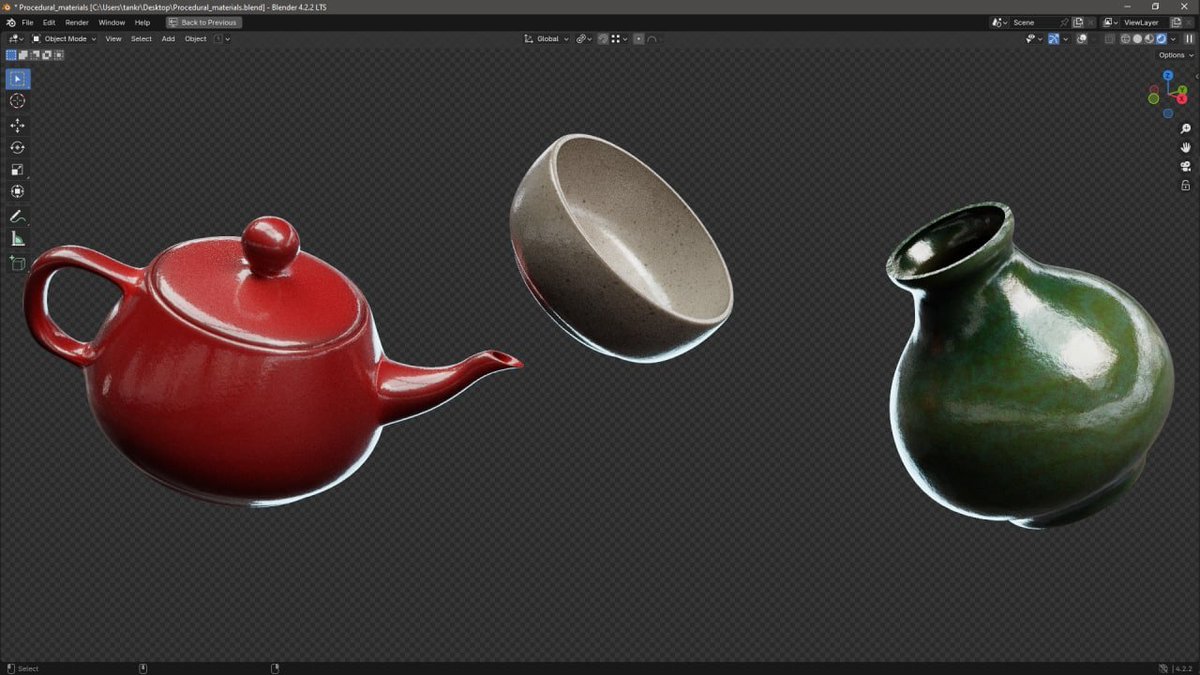The width and height of the screenshot is (1200, 675).
Task: Expand the Options panel in viewport
Action: [1172, 55]
